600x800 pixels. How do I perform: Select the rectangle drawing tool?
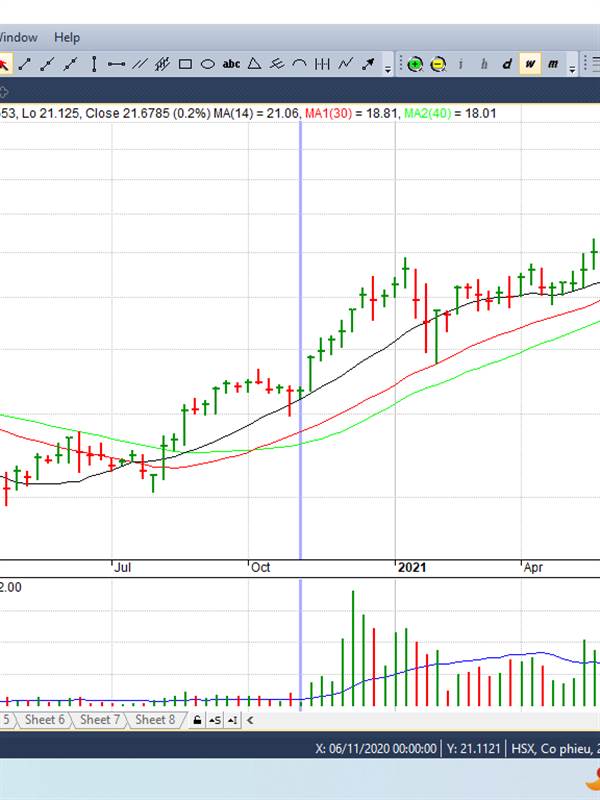click(185, 64)
